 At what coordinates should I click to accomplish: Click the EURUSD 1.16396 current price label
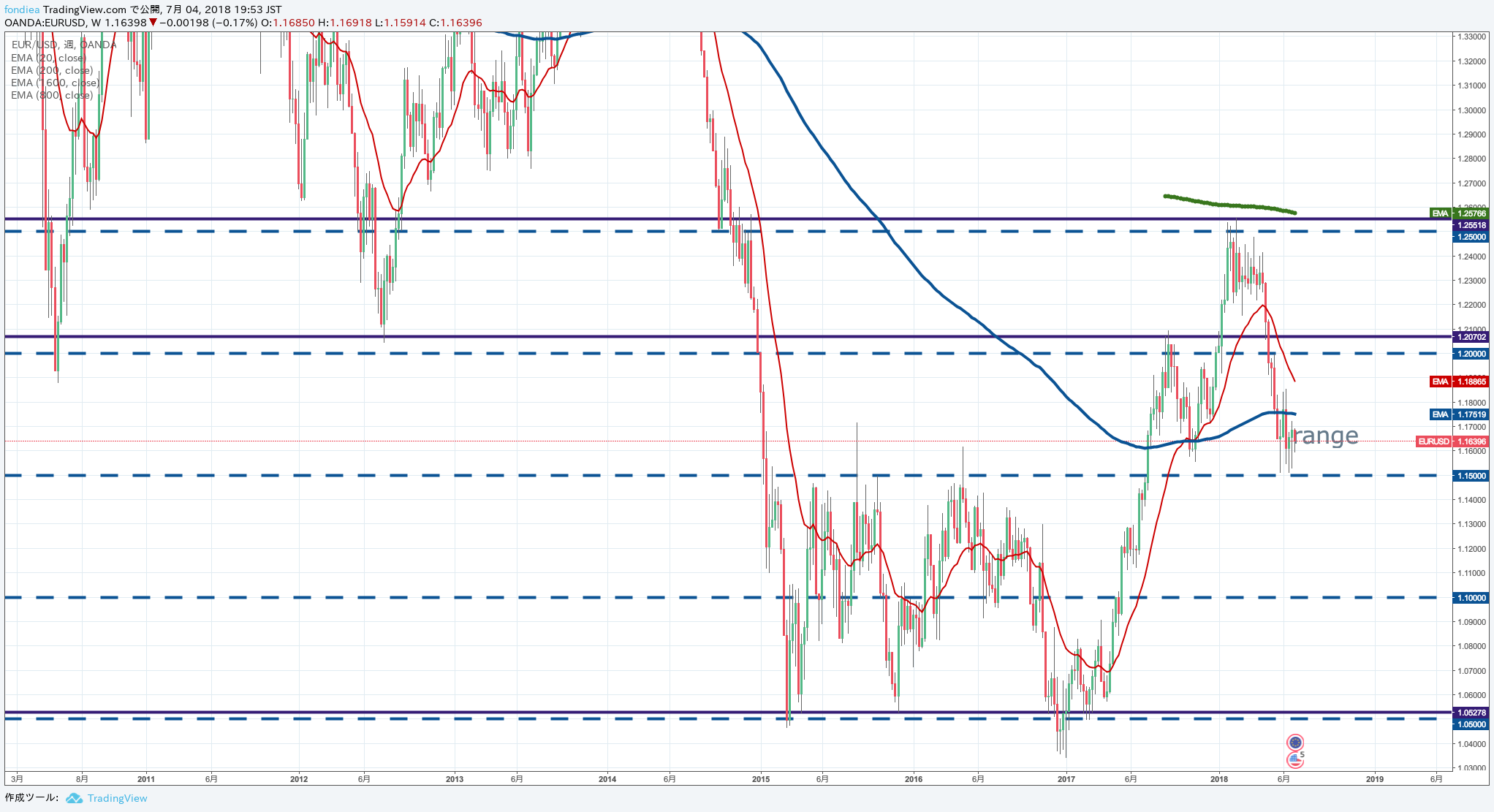tap(1452, 441)
